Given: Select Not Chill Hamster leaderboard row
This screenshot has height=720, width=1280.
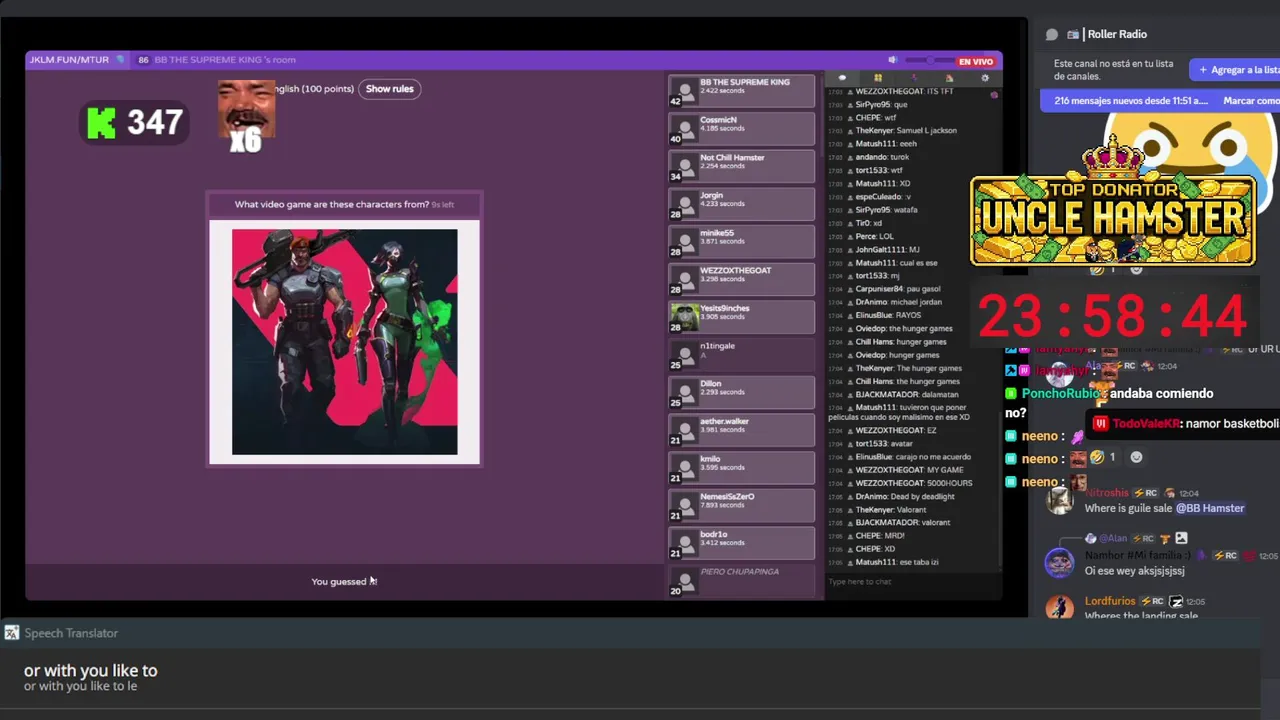Looking at the screenshot, I should (741, 166).
